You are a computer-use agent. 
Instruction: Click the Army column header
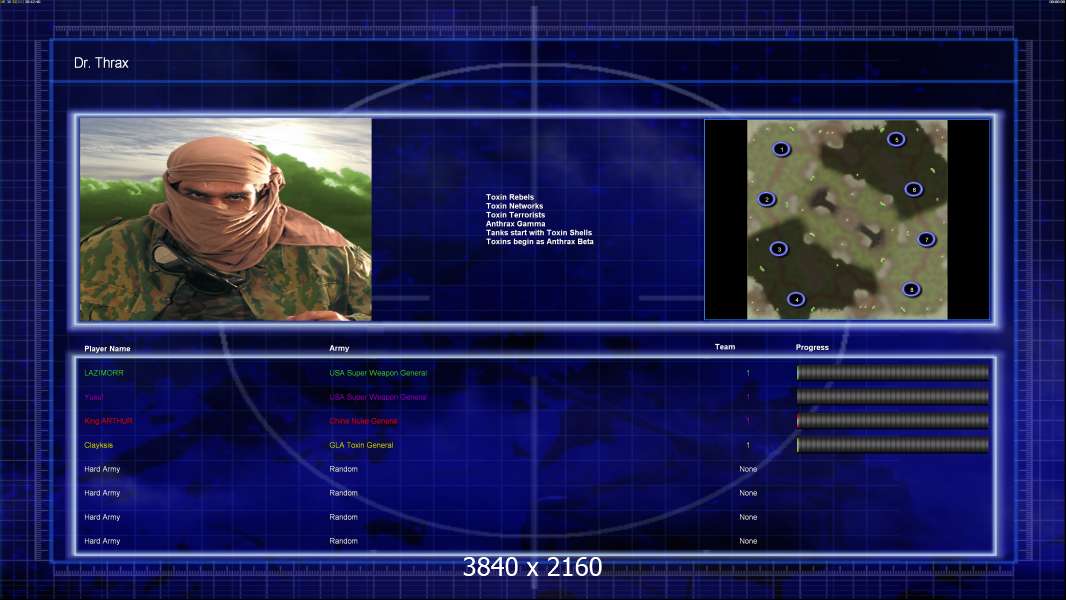point(339,348)
